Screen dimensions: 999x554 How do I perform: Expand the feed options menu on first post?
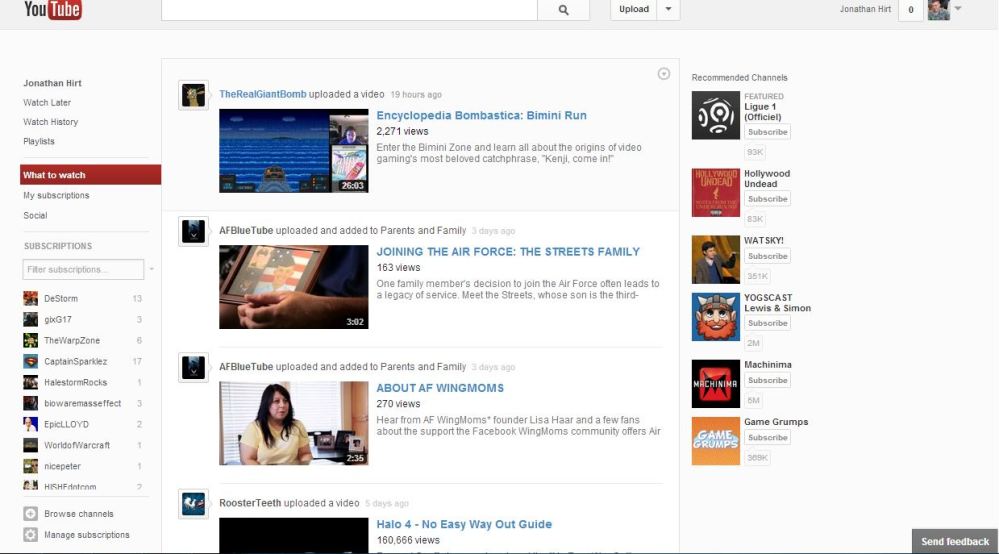(x=664, y=74)
